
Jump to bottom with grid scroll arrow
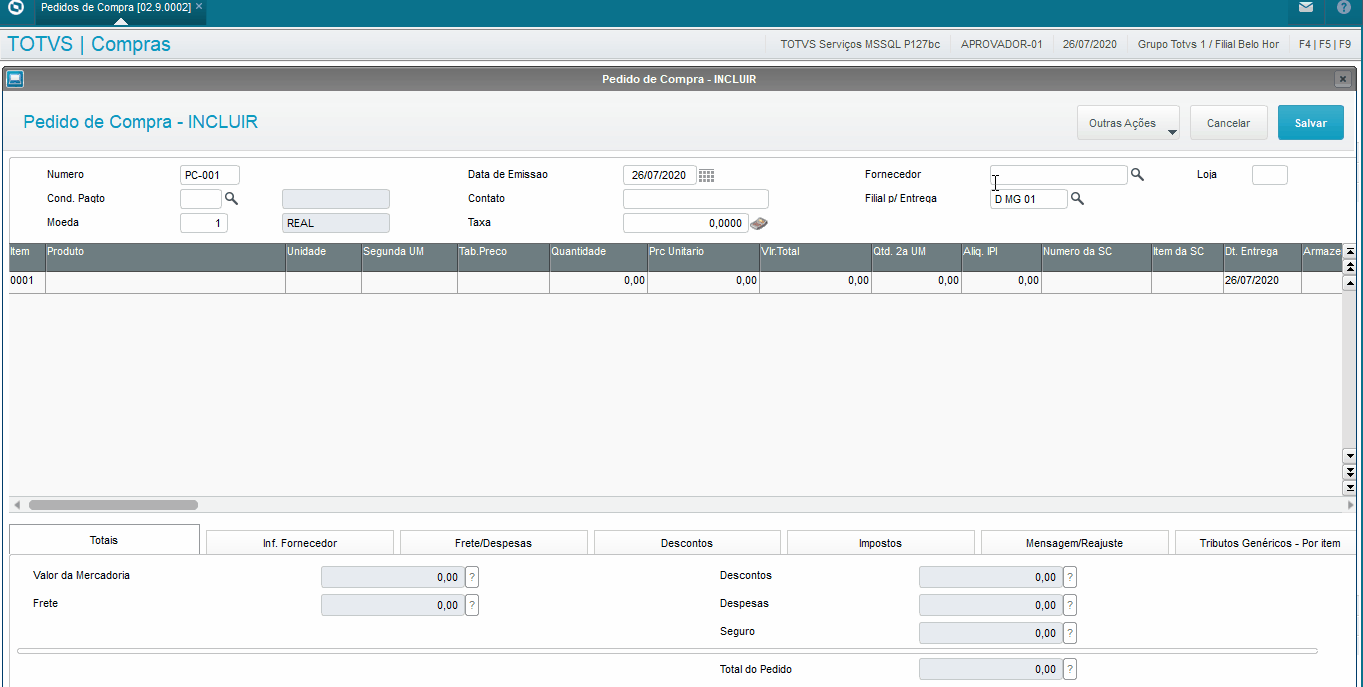[x=1349, y=488]
